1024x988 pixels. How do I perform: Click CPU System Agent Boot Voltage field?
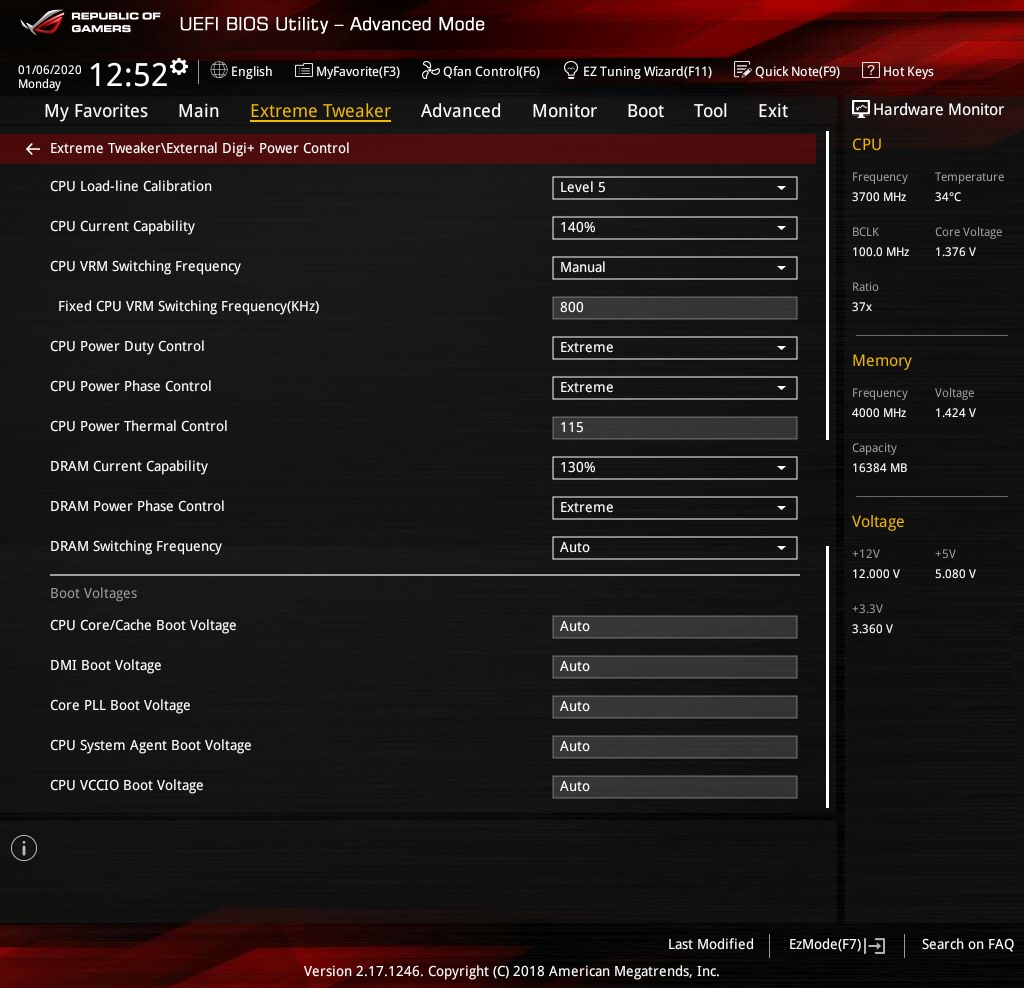tap(675, 746)
